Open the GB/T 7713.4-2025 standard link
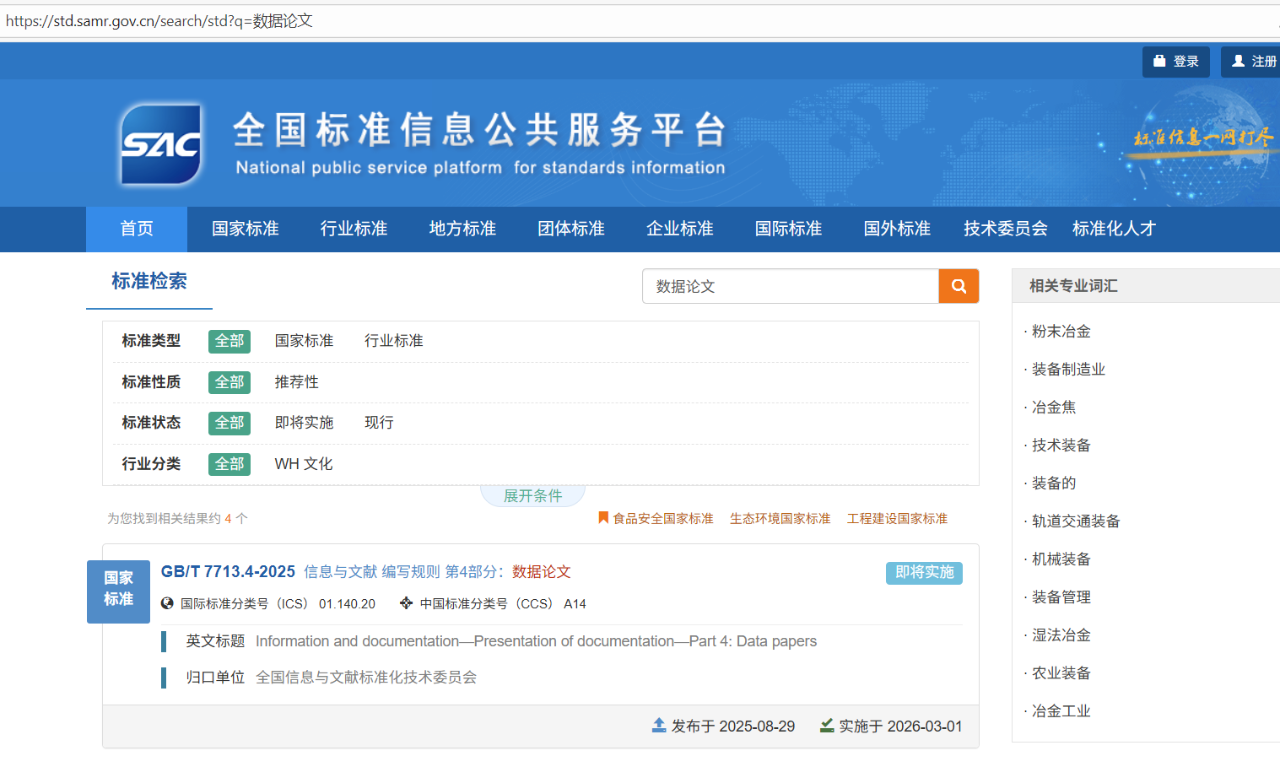Screen dimensions: 1280x758 coord(228,572)
